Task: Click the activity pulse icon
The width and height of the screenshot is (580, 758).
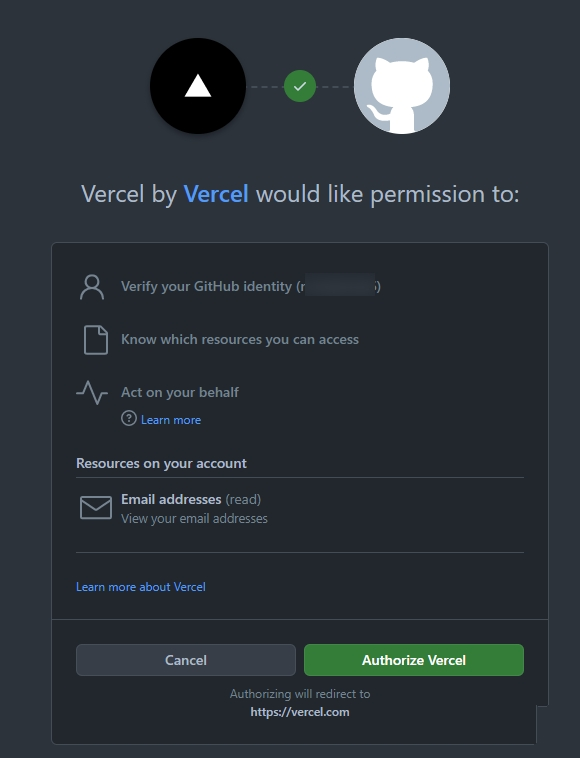Action: (92, 393)
